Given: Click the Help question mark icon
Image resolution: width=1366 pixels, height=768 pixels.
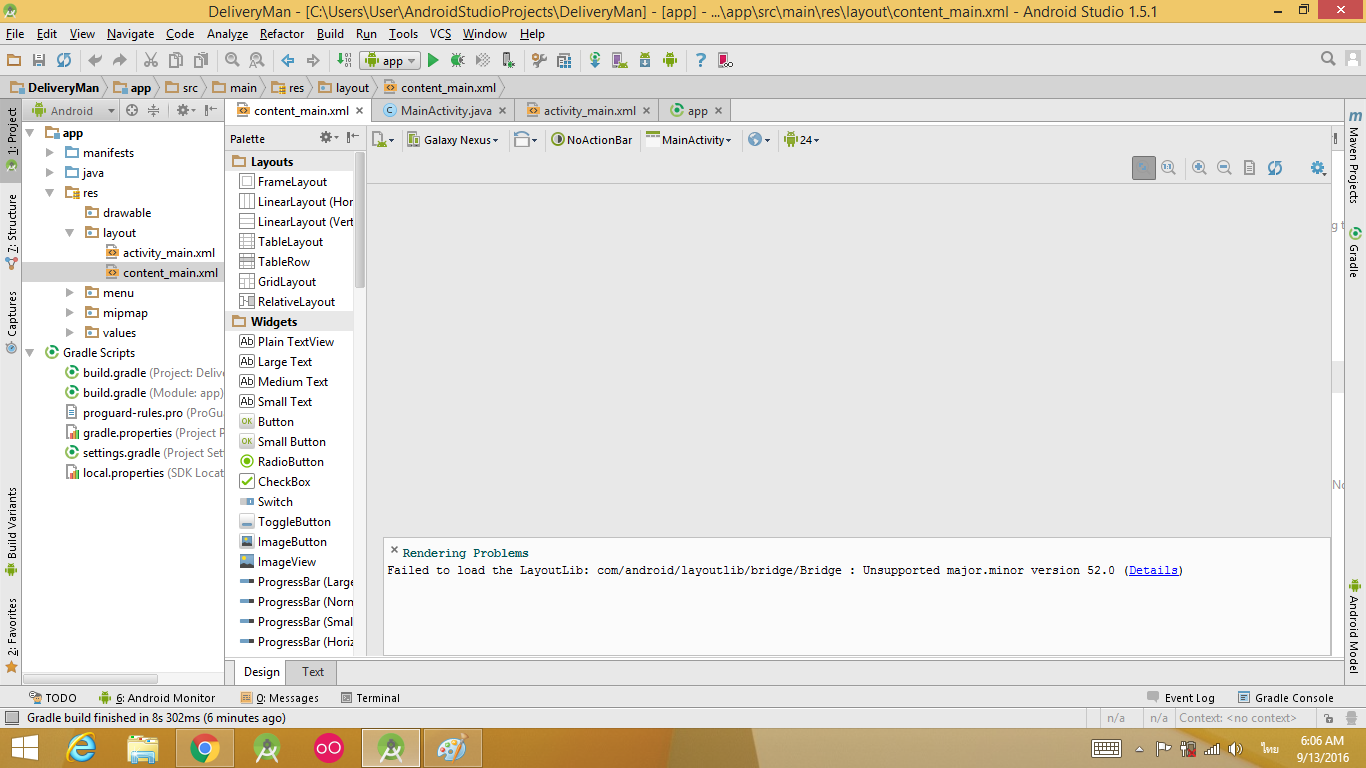Looking at the screenshot, I should [701, 60].
